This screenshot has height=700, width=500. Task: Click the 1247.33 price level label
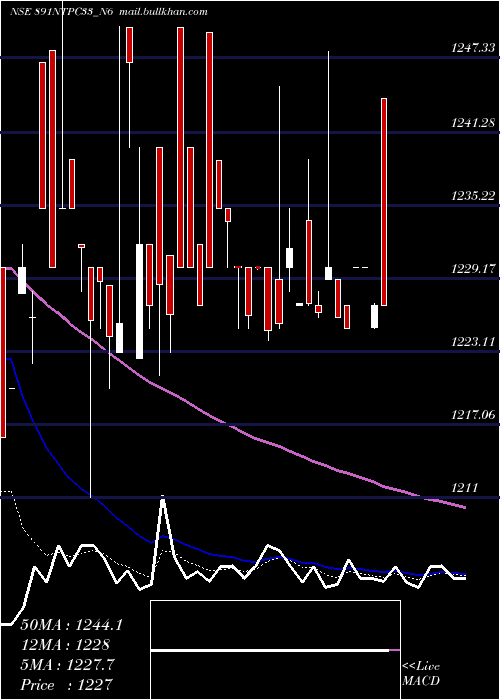pyautogui.click(x=473, y=47)
